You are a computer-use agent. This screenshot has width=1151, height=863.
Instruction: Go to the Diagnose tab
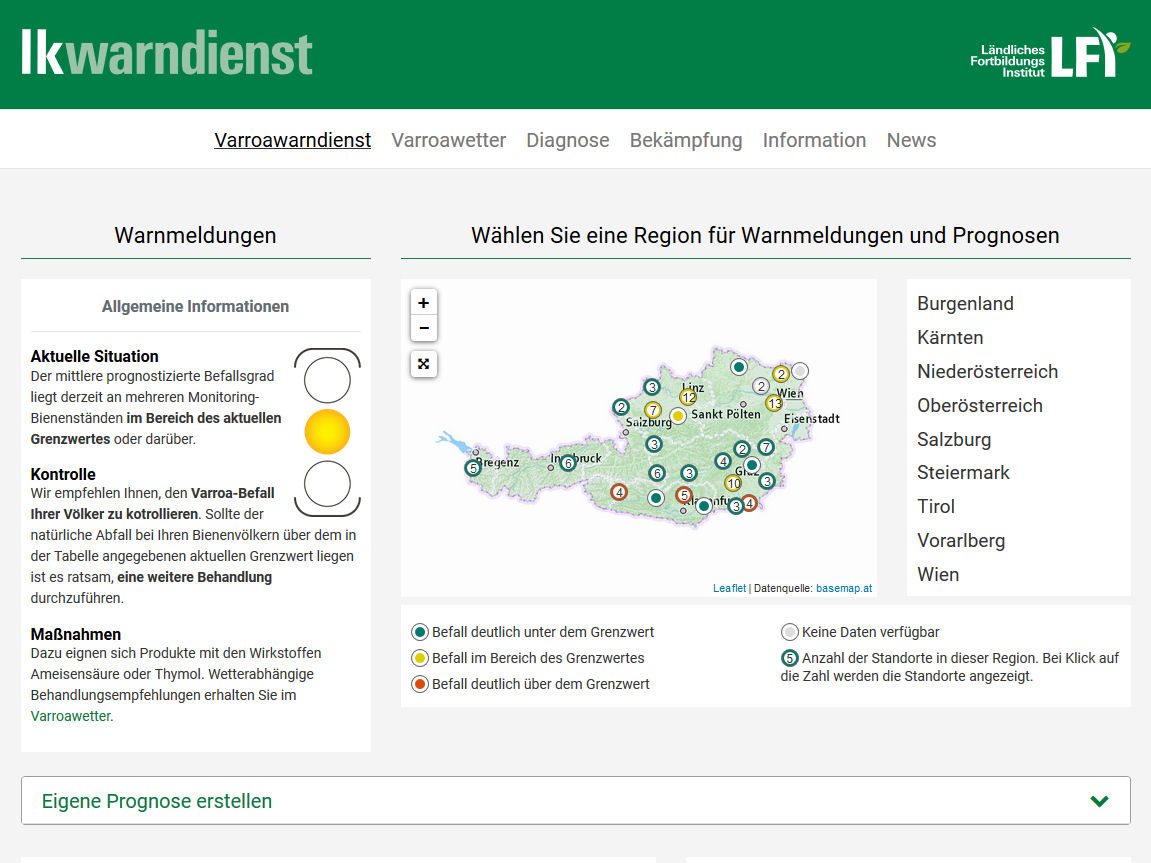[x=568, y=140]
